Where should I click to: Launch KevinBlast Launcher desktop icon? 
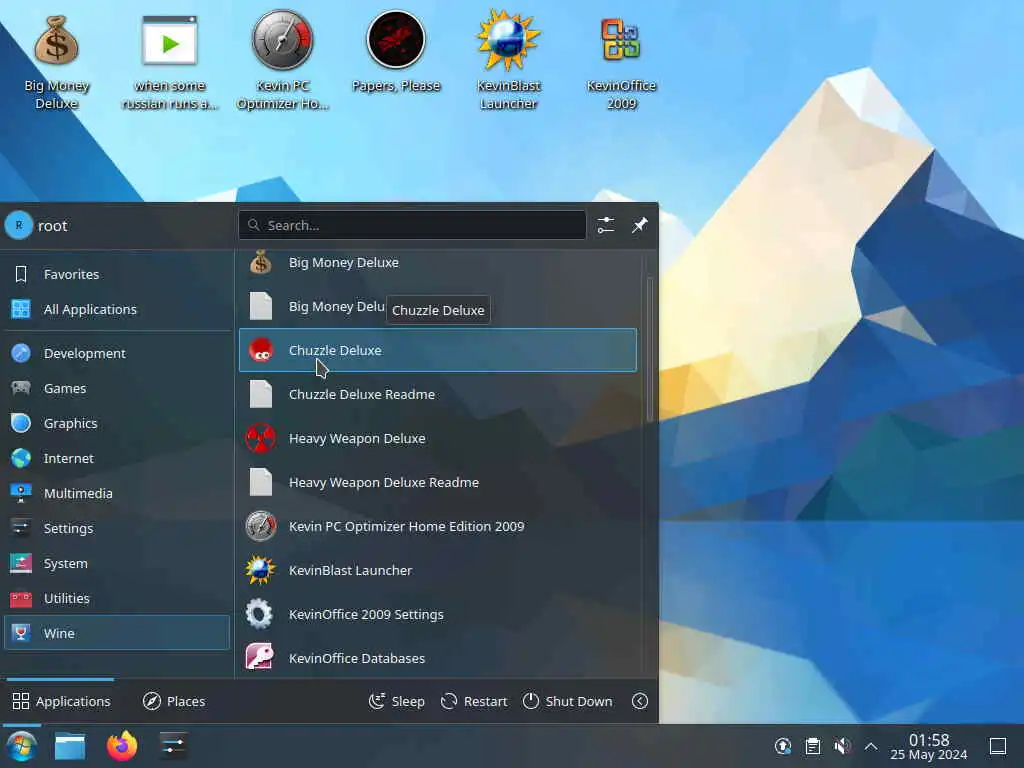click(509, 61)
